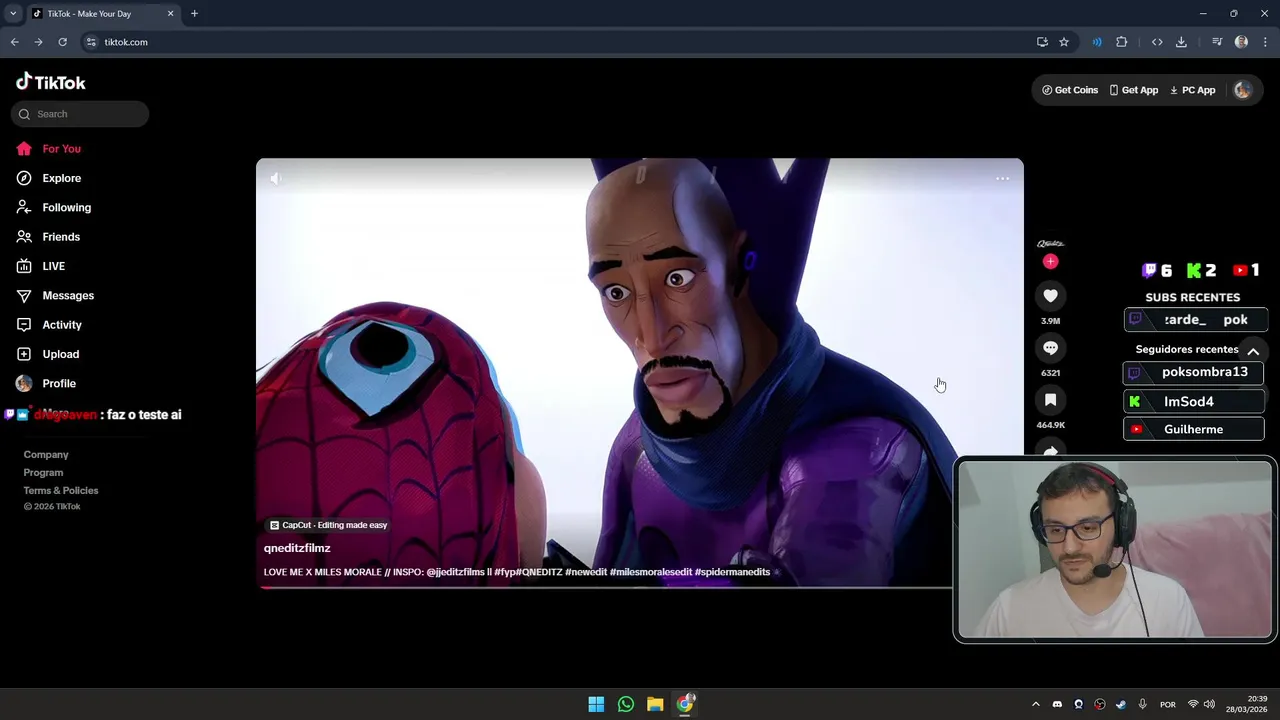
Task: Open the TikTok account avatar menu
Action: 1243,90
